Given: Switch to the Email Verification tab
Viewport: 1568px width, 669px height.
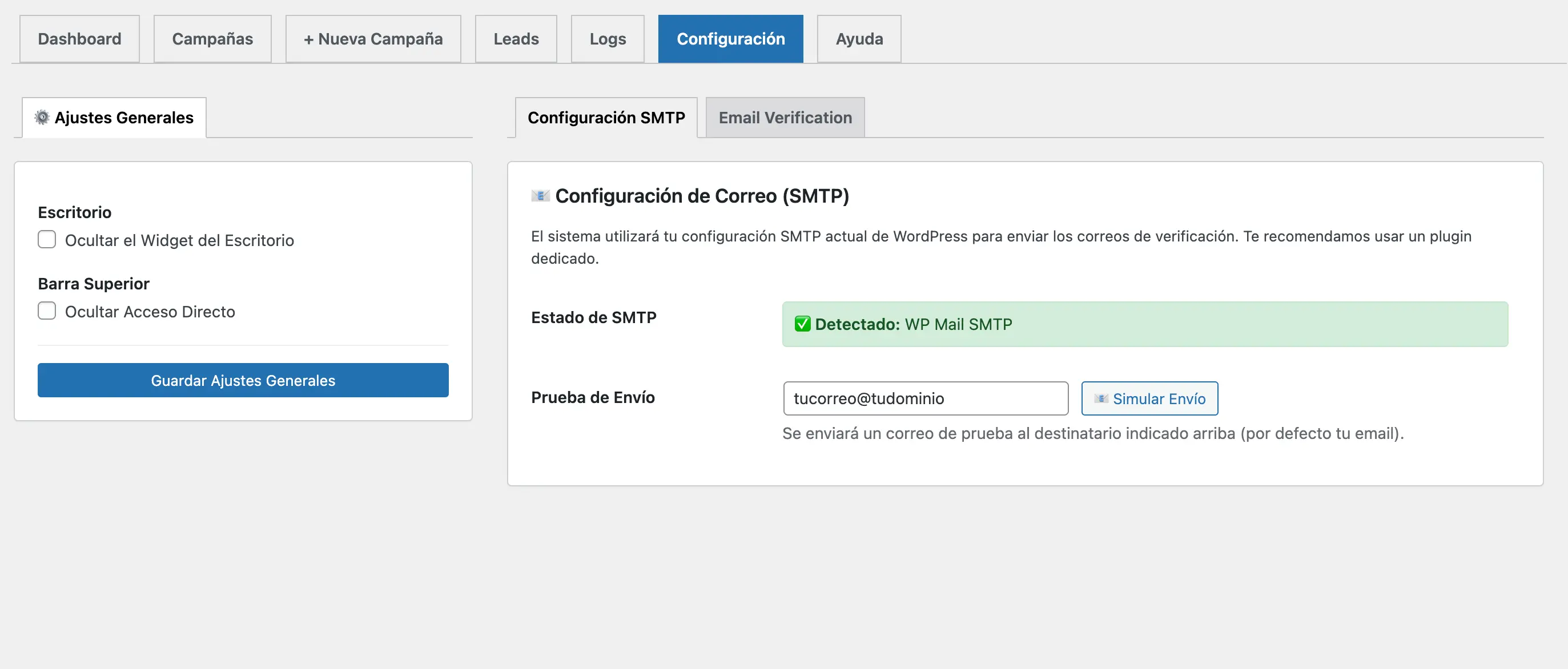Looking at the screenshot, I should [x=785, y=117].
